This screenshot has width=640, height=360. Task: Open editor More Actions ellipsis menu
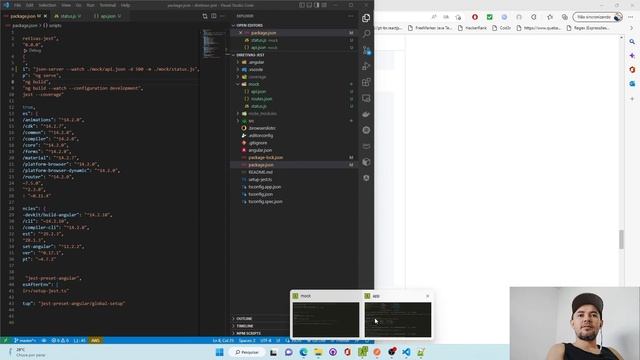[x=222, y=16]
